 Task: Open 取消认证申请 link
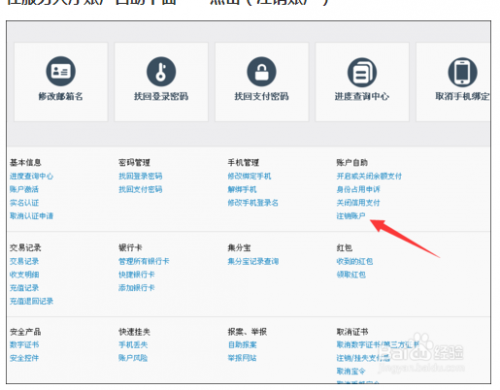click(x=31, y=216)
